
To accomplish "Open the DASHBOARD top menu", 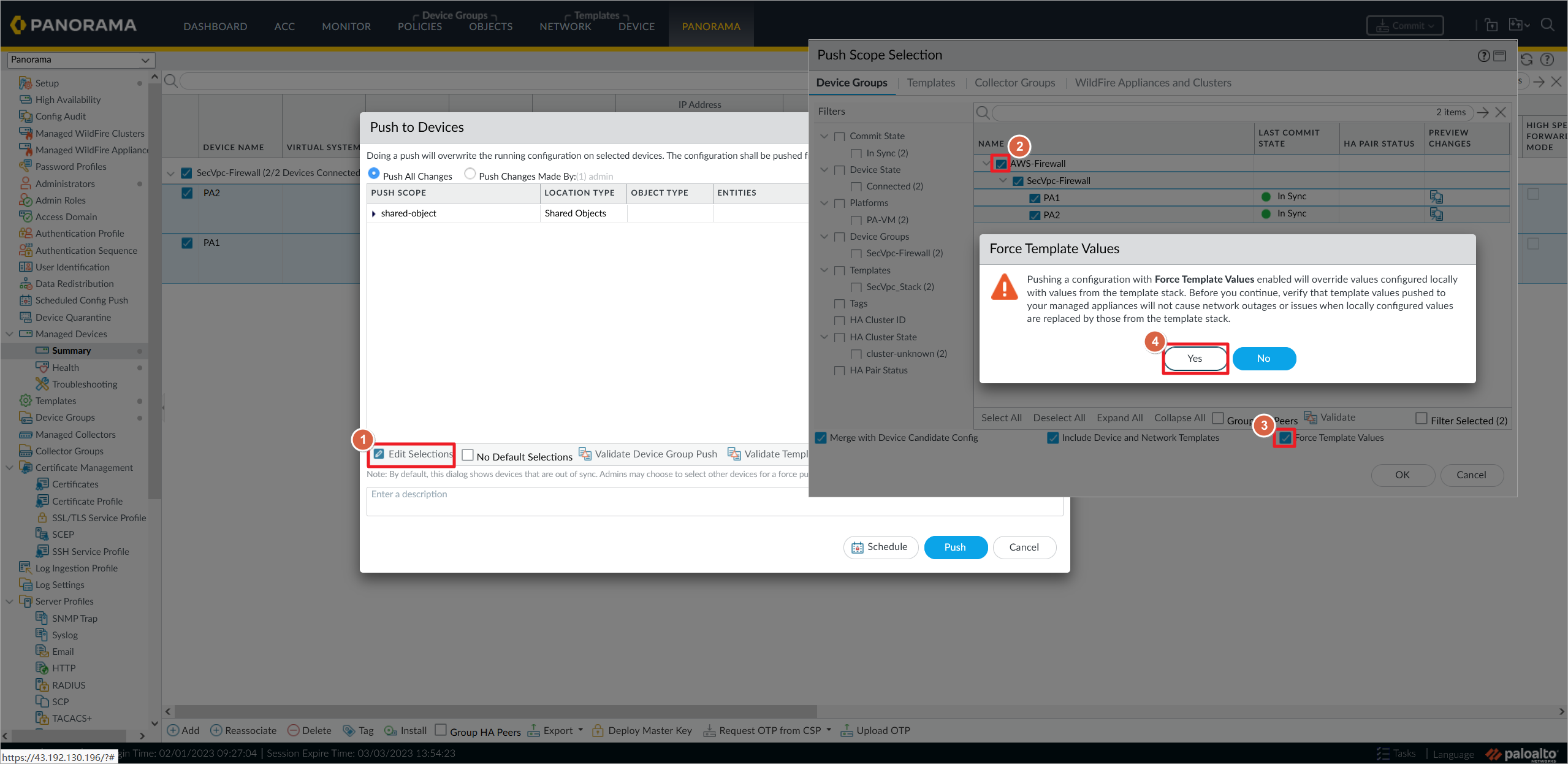I will (x=215, y=26).
